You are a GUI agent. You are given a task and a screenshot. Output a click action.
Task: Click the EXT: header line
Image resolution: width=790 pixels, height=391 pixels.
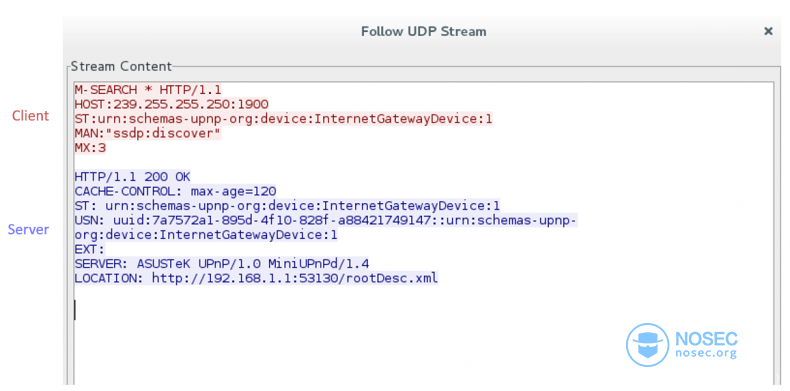point(89,249)
